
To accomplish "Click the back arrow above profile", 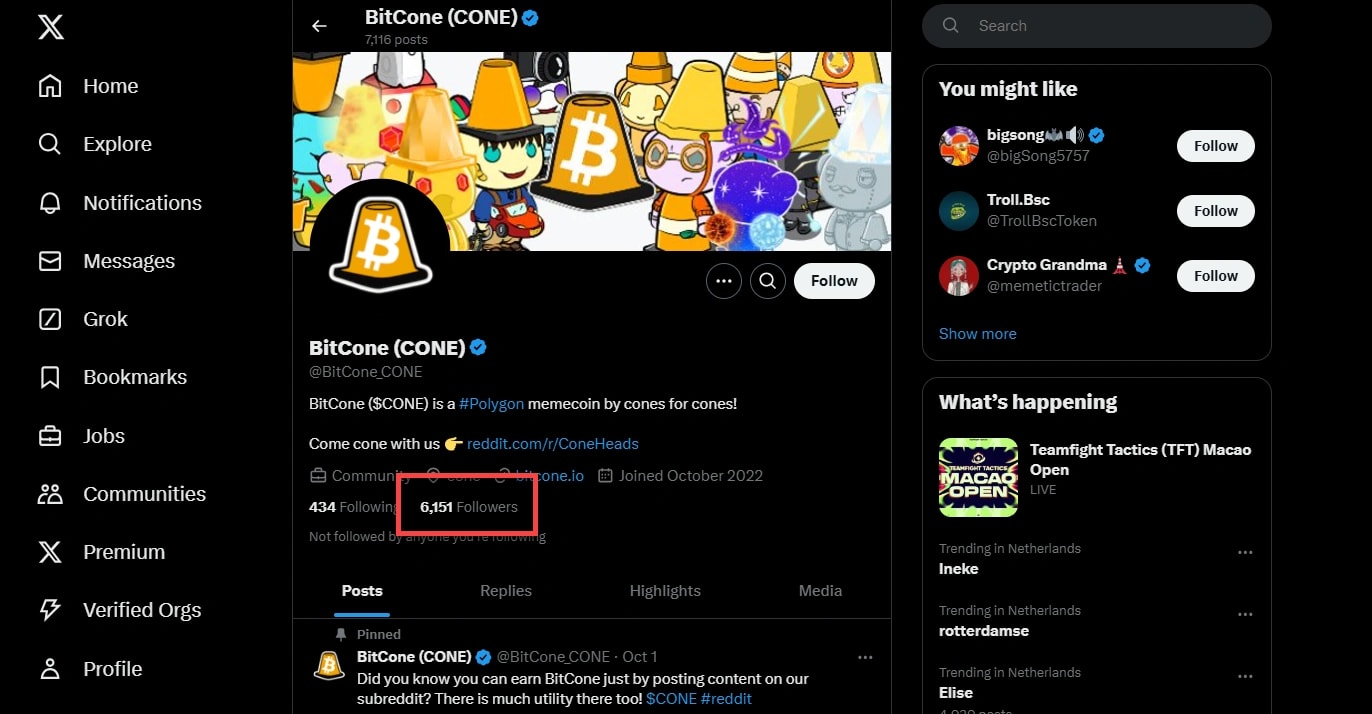I will pos(319,26).
